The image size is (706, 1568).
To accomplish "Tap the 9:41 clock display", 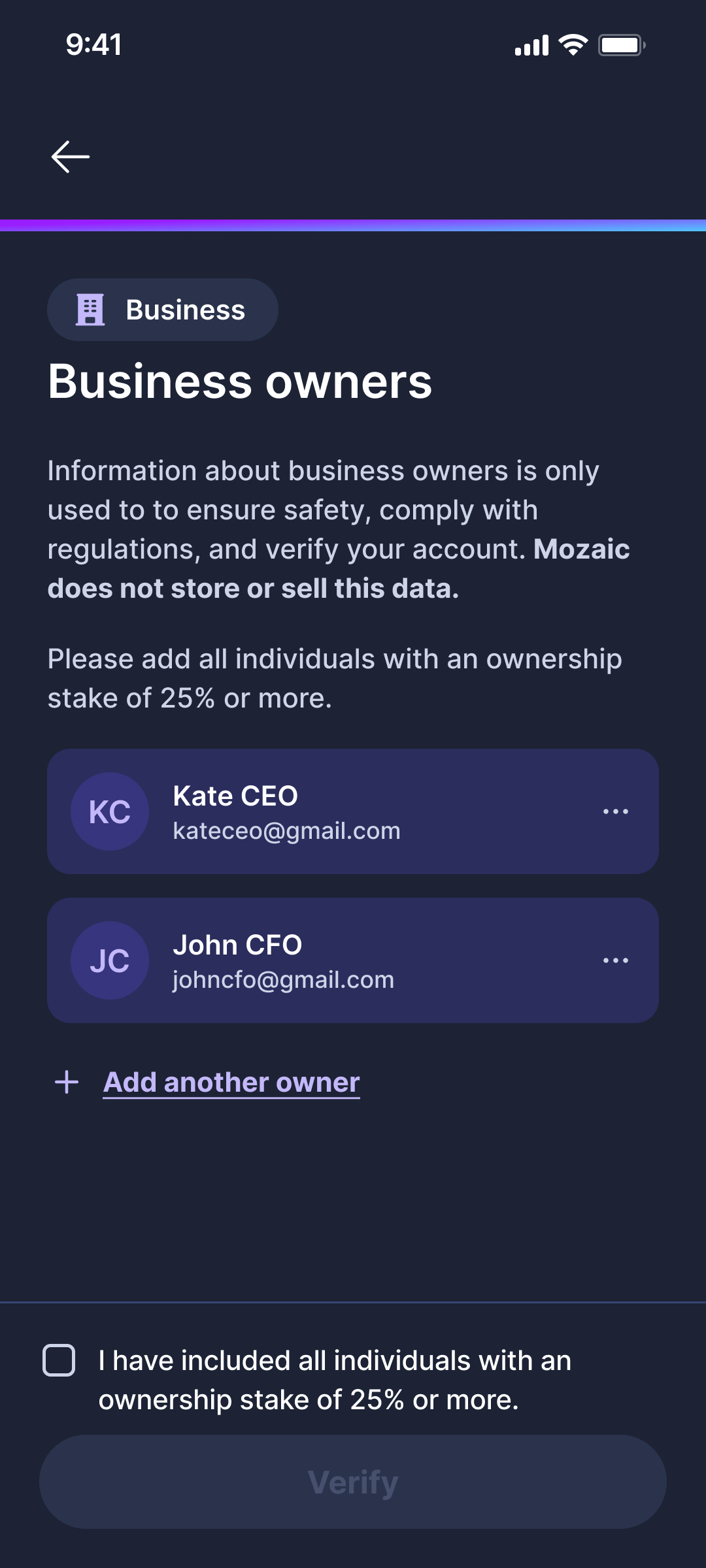I will pos(93,45).
